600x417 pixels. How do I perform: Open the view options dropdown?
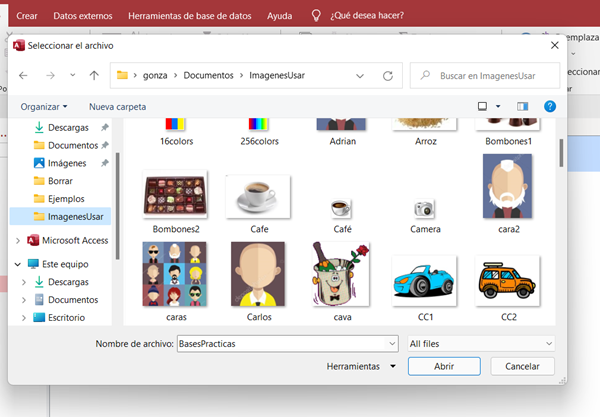(498, 106)
